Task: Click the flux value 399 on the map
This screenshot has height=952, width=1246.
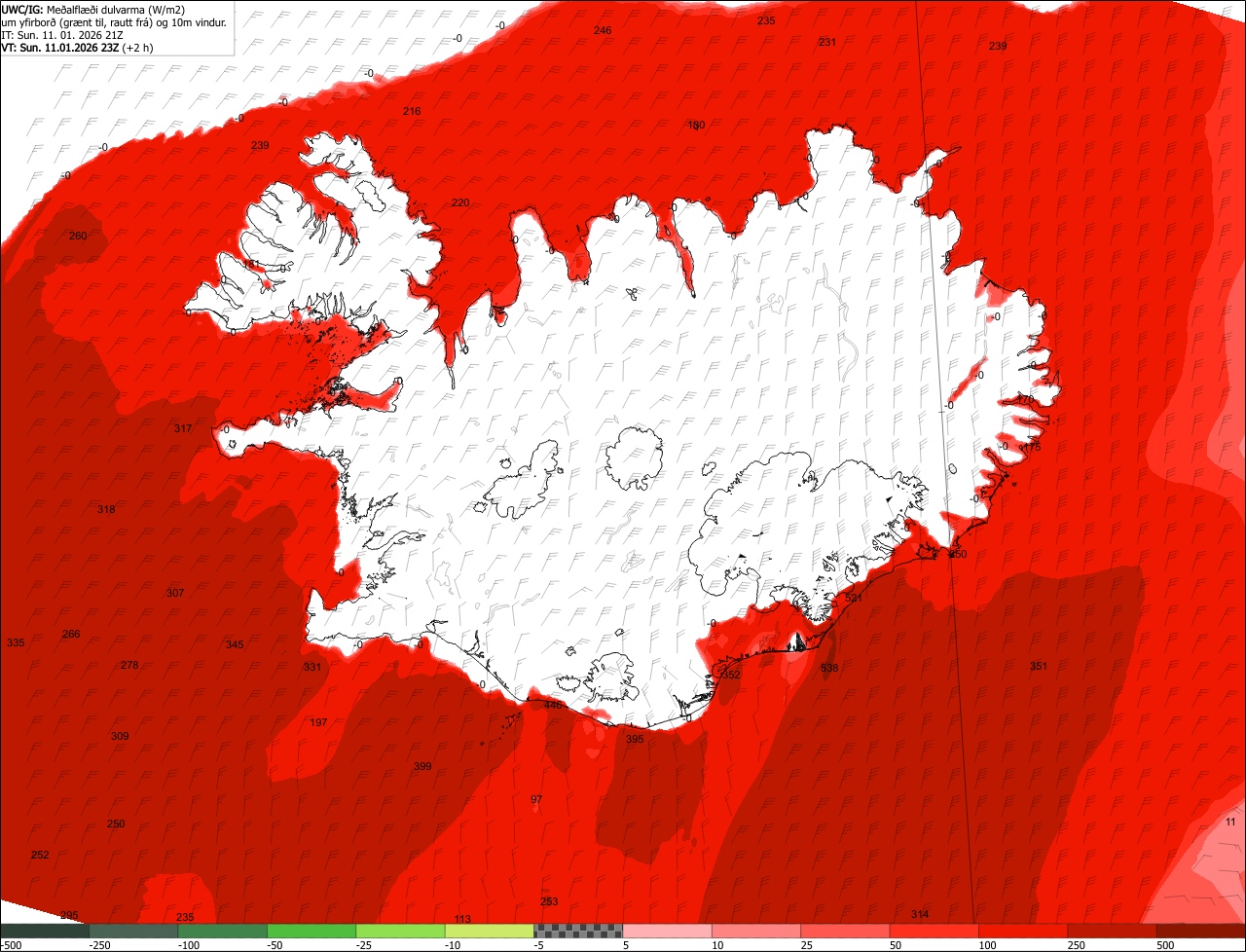Action: pos(422,766)
